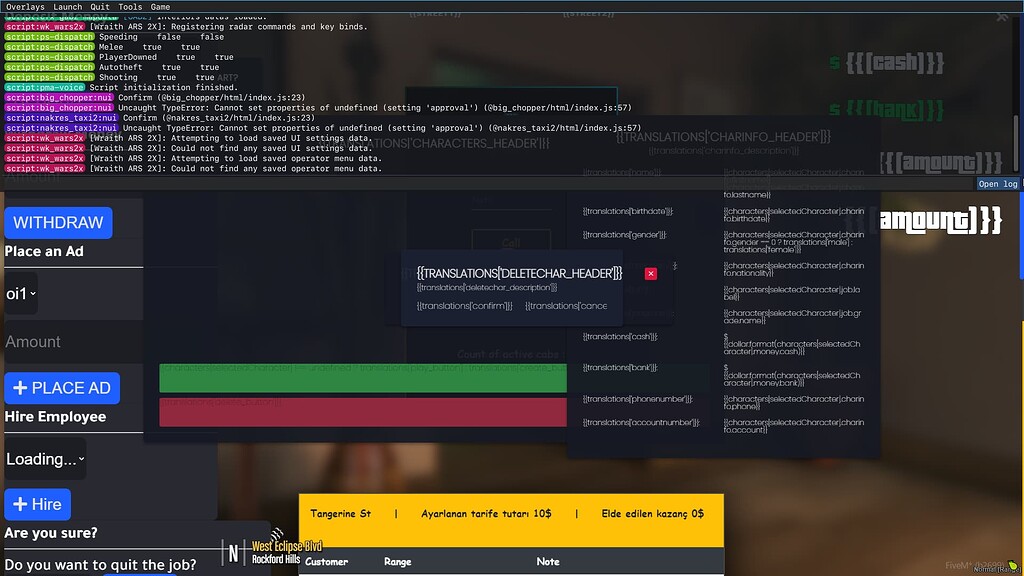Screen dimensions: 1024x576
Task: Click the voice range waves icon
Action: pos(278,534)
